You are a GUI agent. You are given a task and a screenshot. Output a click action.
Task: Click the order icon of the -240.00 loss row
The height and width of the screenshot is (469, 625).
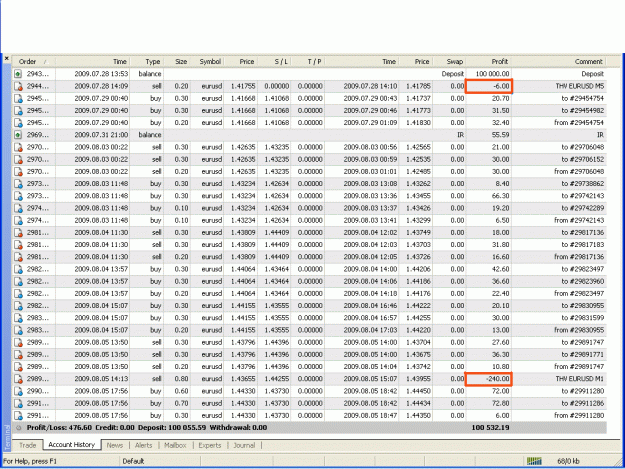[18, 379]
